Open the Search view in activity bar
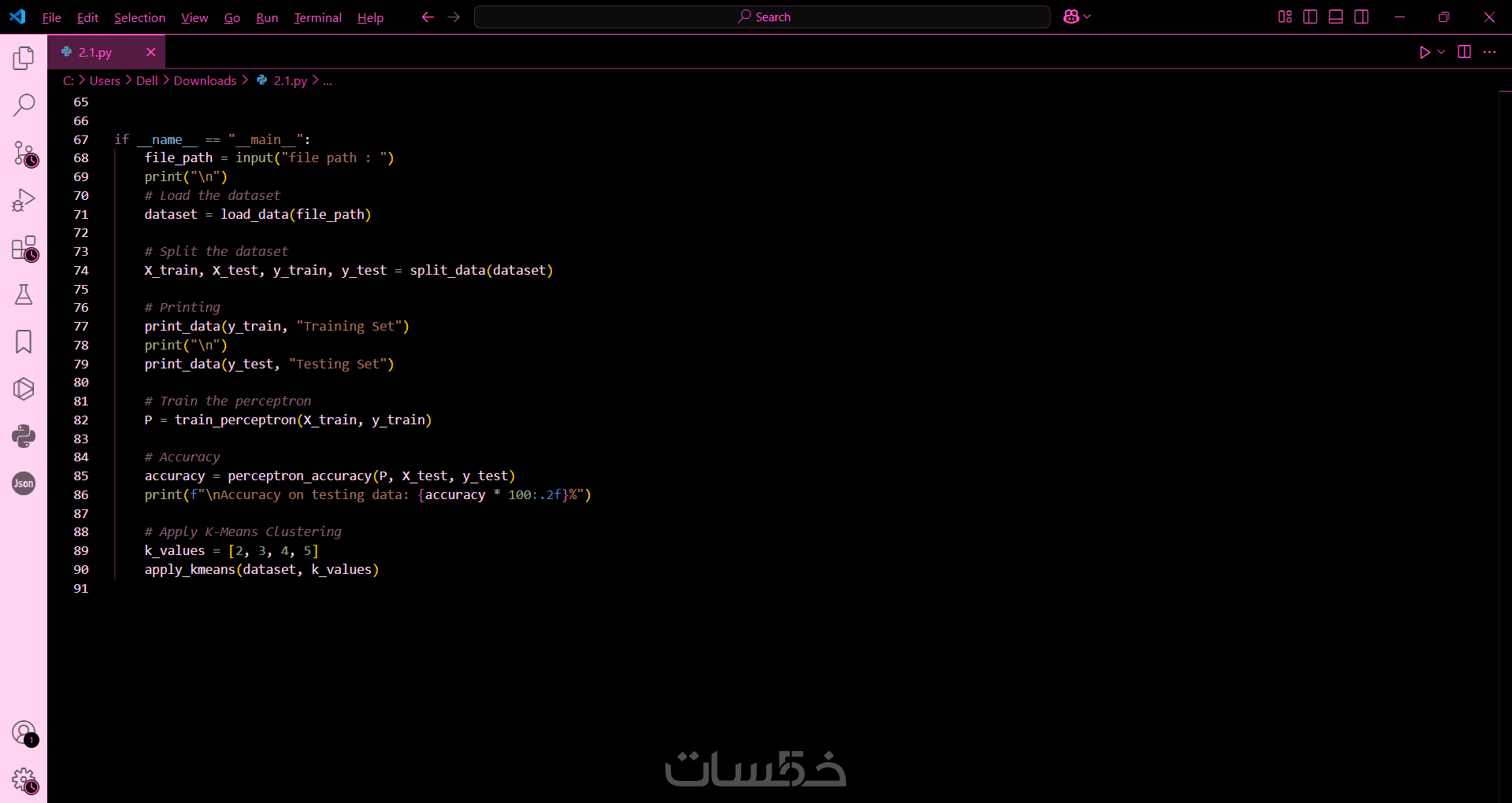The width and height of the screenshot is (1512, 803). [x=24, y=105]
